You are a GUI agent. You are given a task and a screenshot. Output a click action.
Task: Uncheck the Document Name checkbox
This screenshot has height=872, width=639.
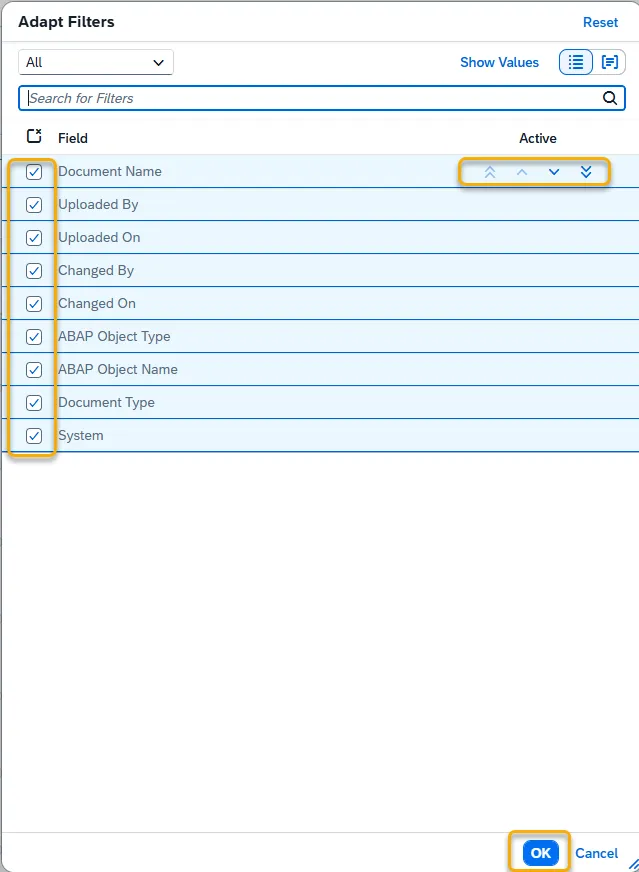pos(34,172)
